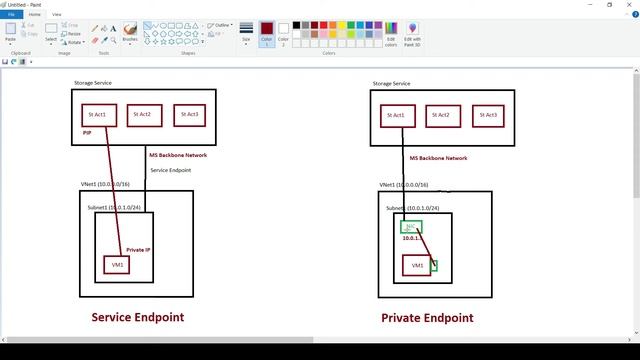Click 'MS Backbone Network' label in left diagram

178,155
